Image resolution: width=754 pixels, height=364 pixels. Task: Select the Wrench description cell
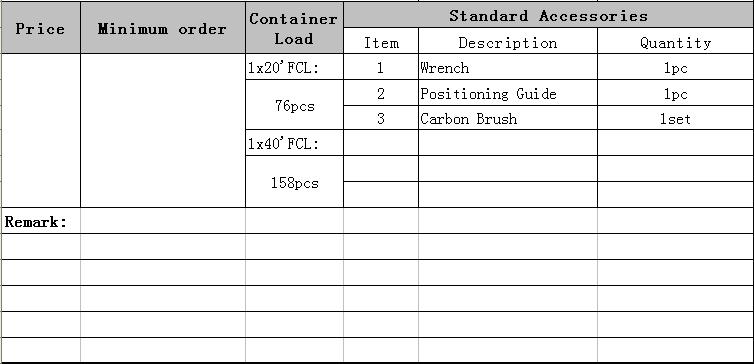click(508, 66)
